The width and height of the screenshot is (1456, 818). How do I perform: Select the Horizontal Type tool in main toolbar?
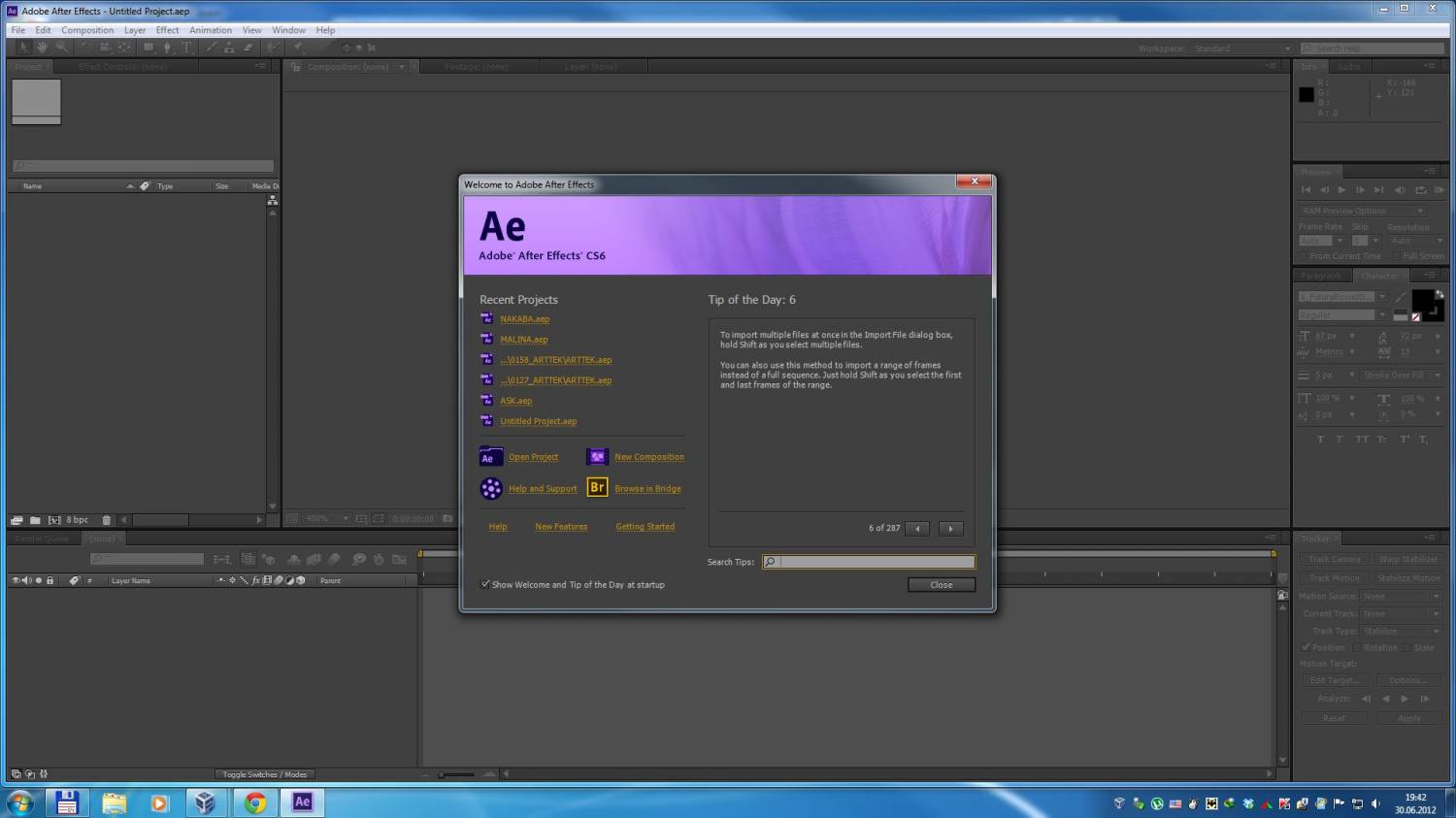(186, 47)
